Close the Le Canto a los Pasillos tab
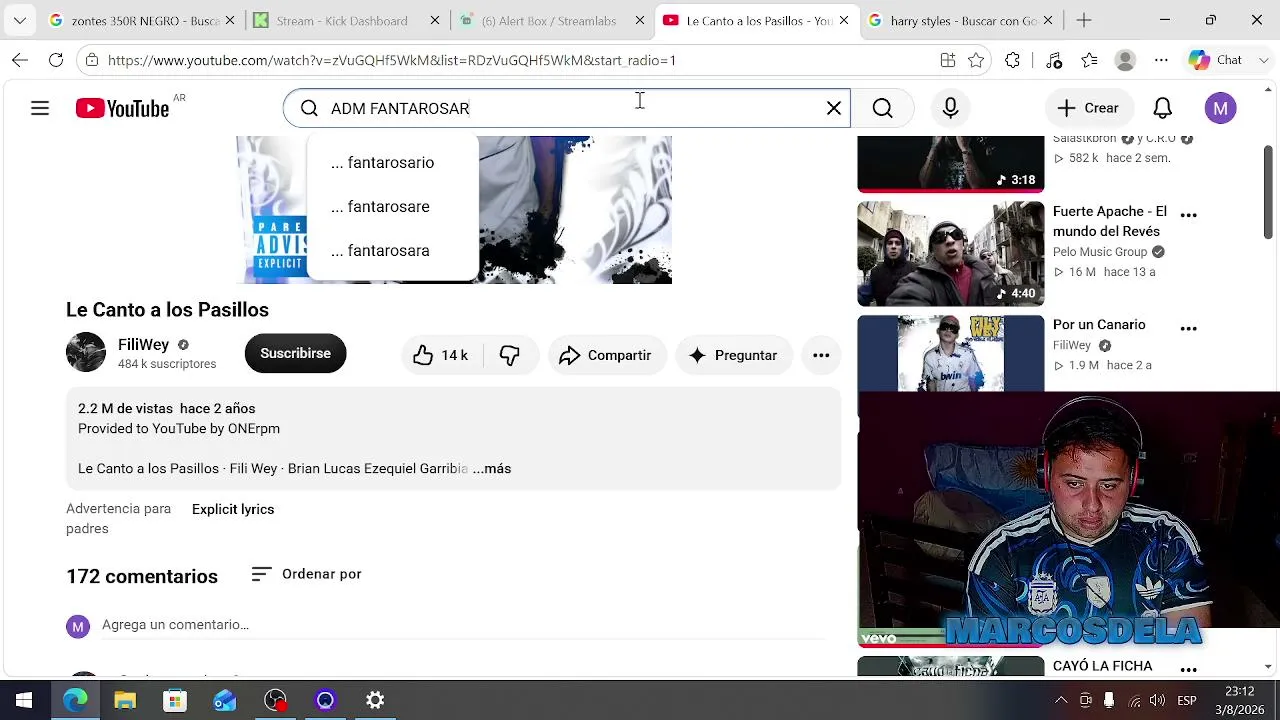The image size is (1280, 720). click(844, 20)
